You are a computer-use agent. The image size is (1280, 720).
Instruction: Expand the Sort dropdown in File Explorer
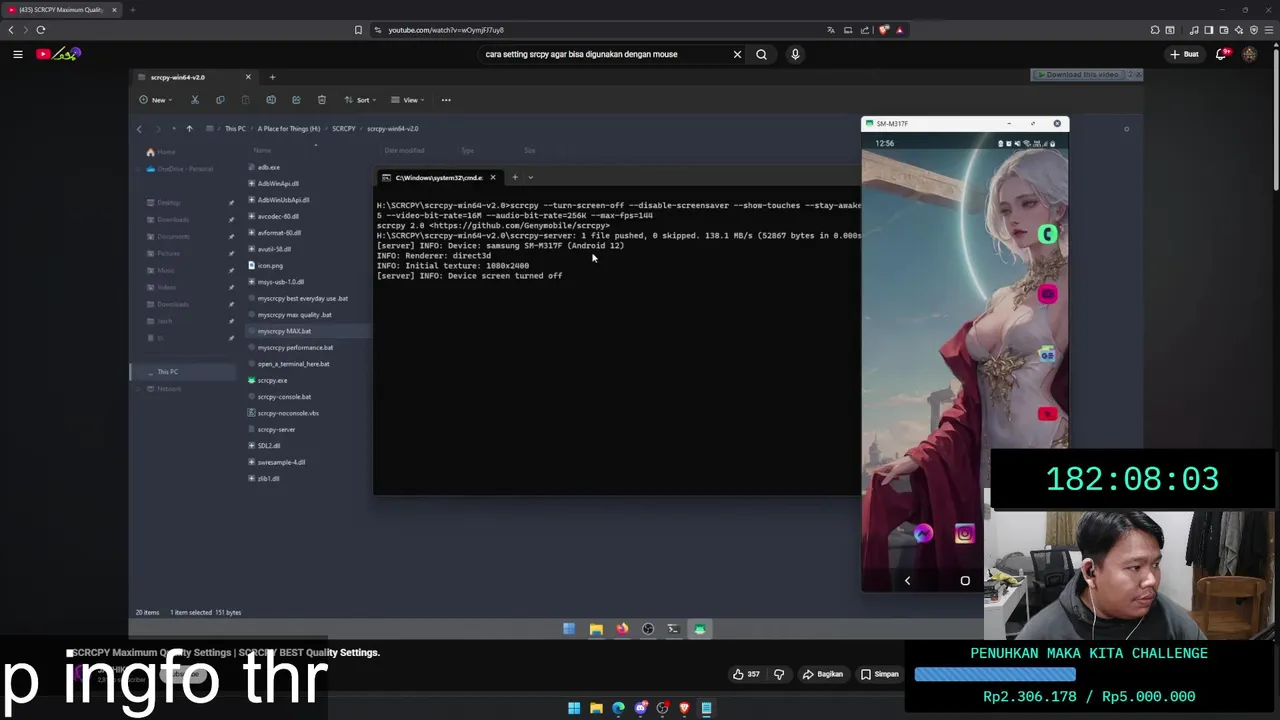click(360, 100)
